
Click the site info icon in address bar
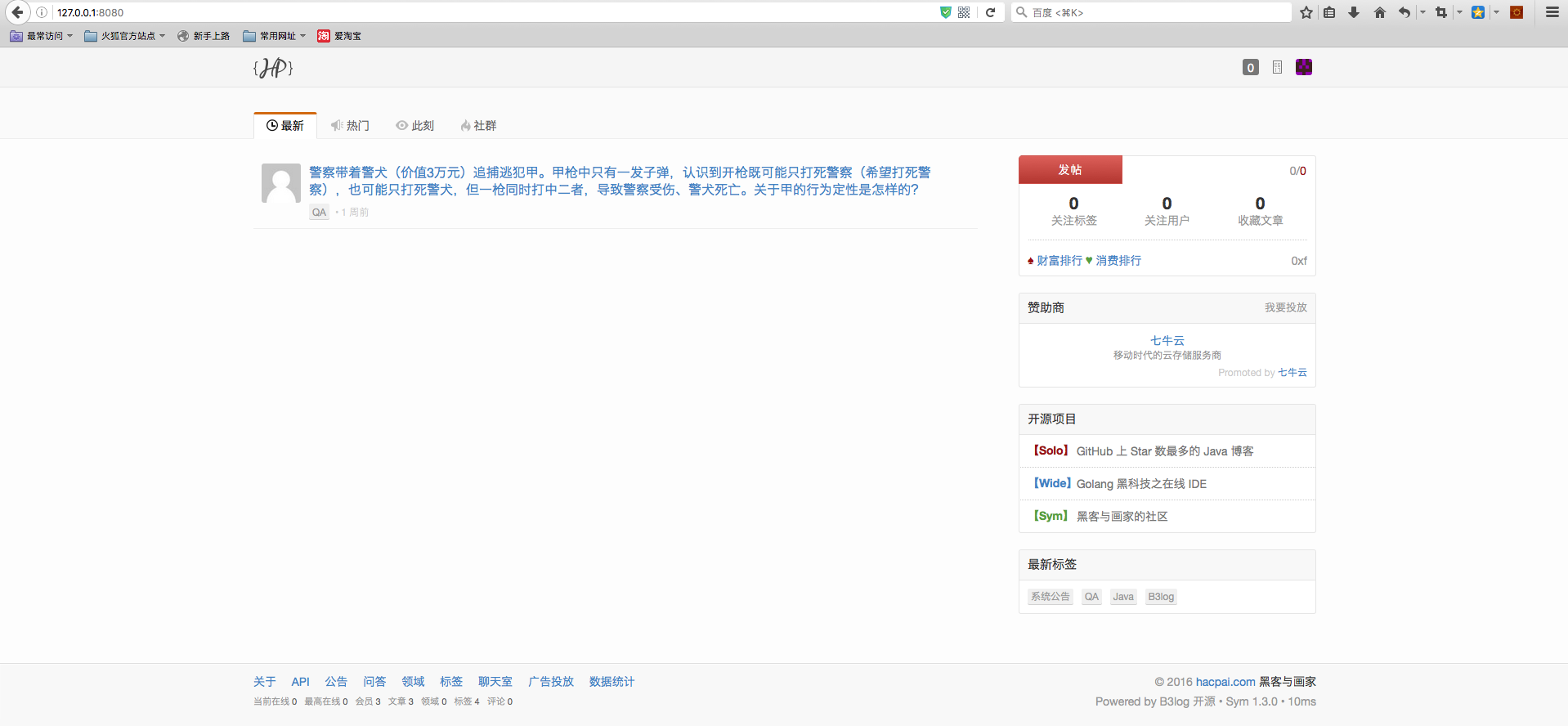[42, 12]
